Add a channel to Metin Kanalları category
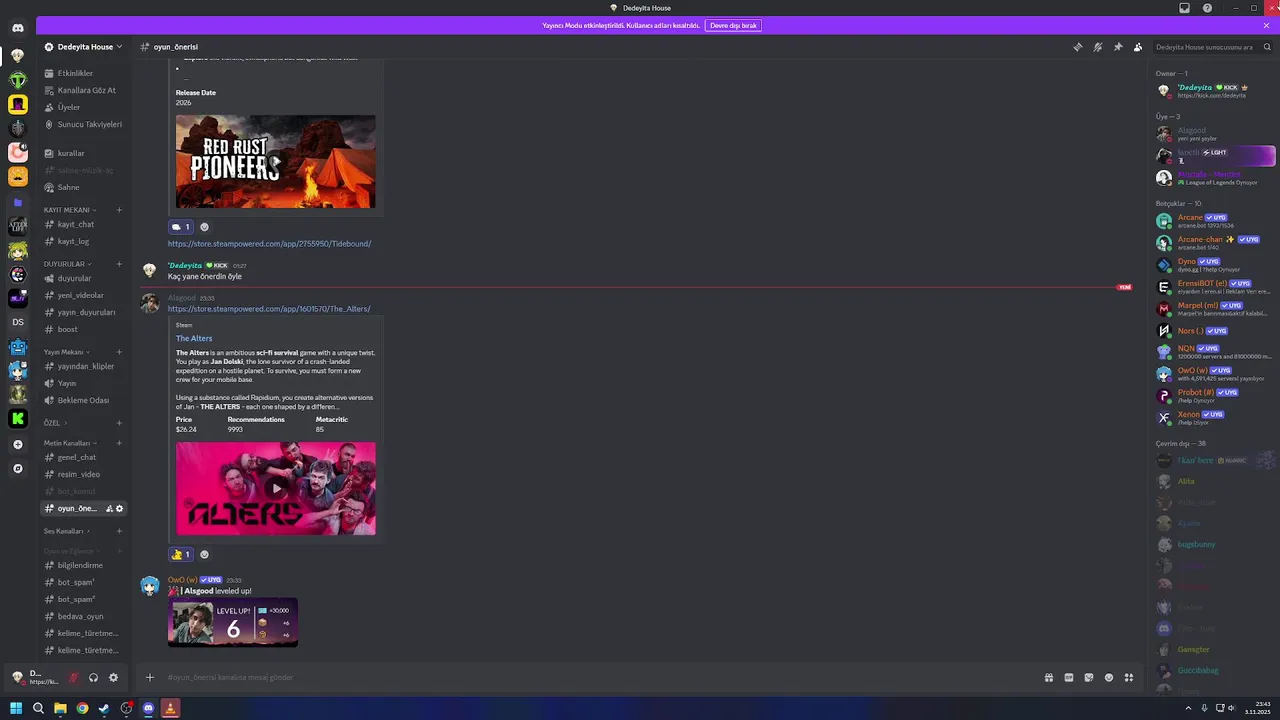The width and height of the screenshot is (1280, 720). 119,443
